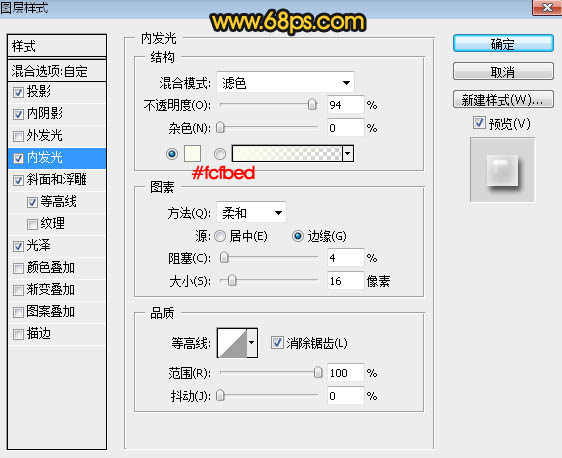Click the 取消 cancel button

503,71
